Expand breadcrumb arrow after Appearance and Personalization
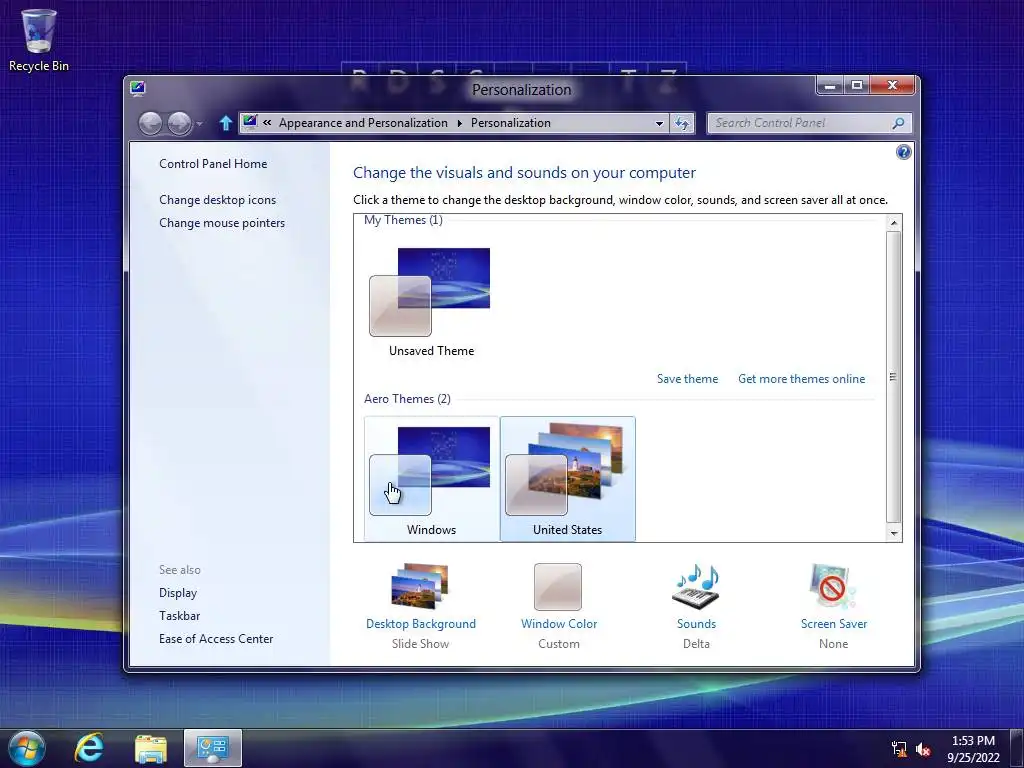This screenshot has width=1024, height=768. [460, 123]
